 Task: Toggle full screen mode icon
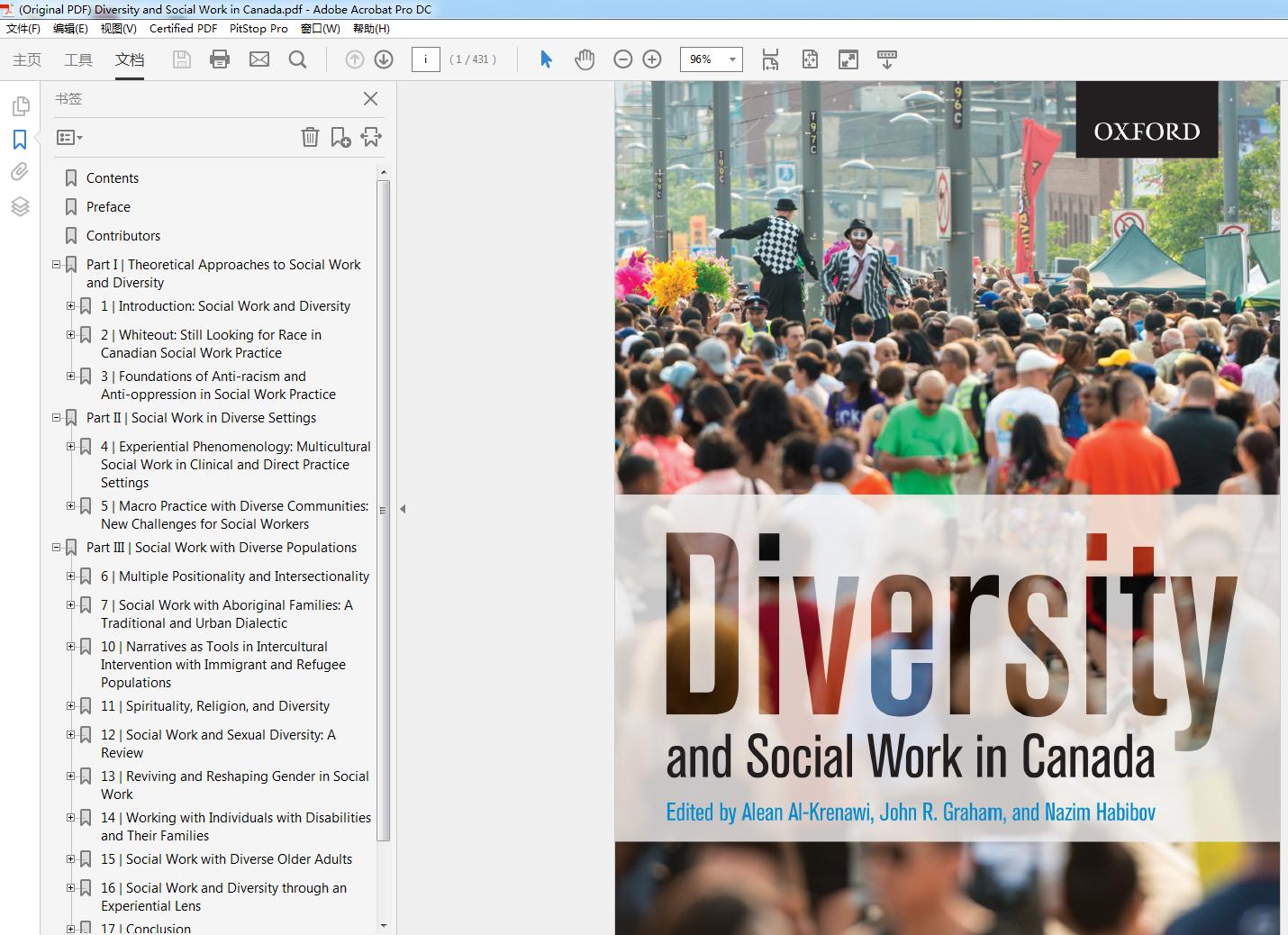coord(848,59)
